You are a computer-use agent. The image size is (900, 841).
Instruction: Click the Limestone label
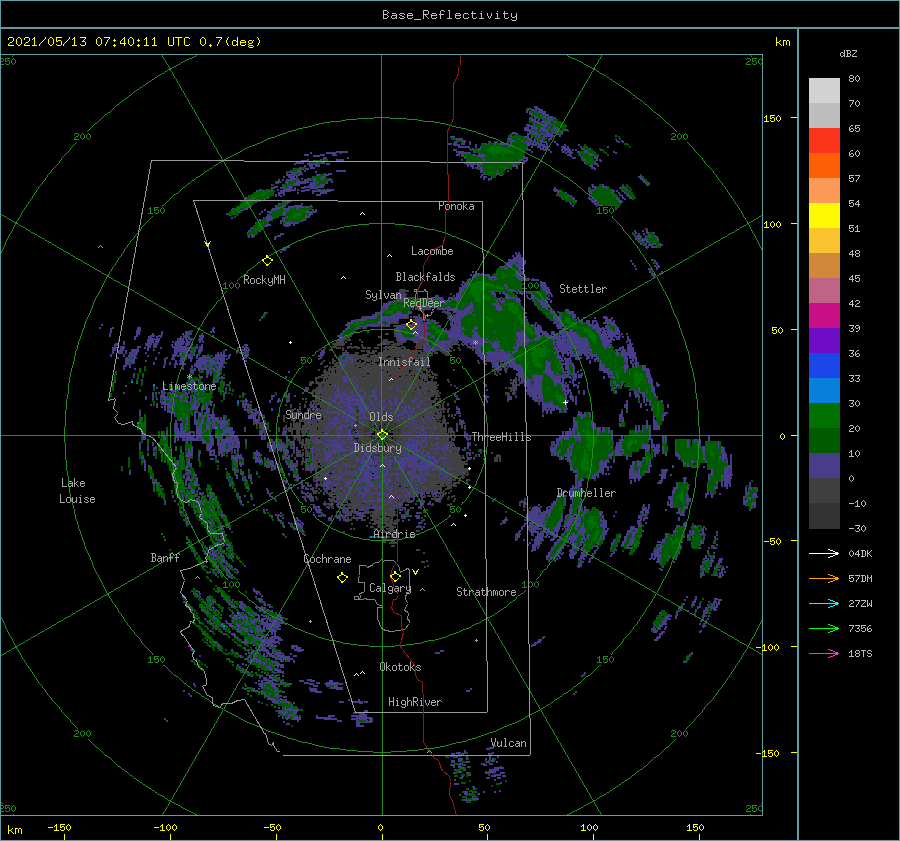[189, 386]
